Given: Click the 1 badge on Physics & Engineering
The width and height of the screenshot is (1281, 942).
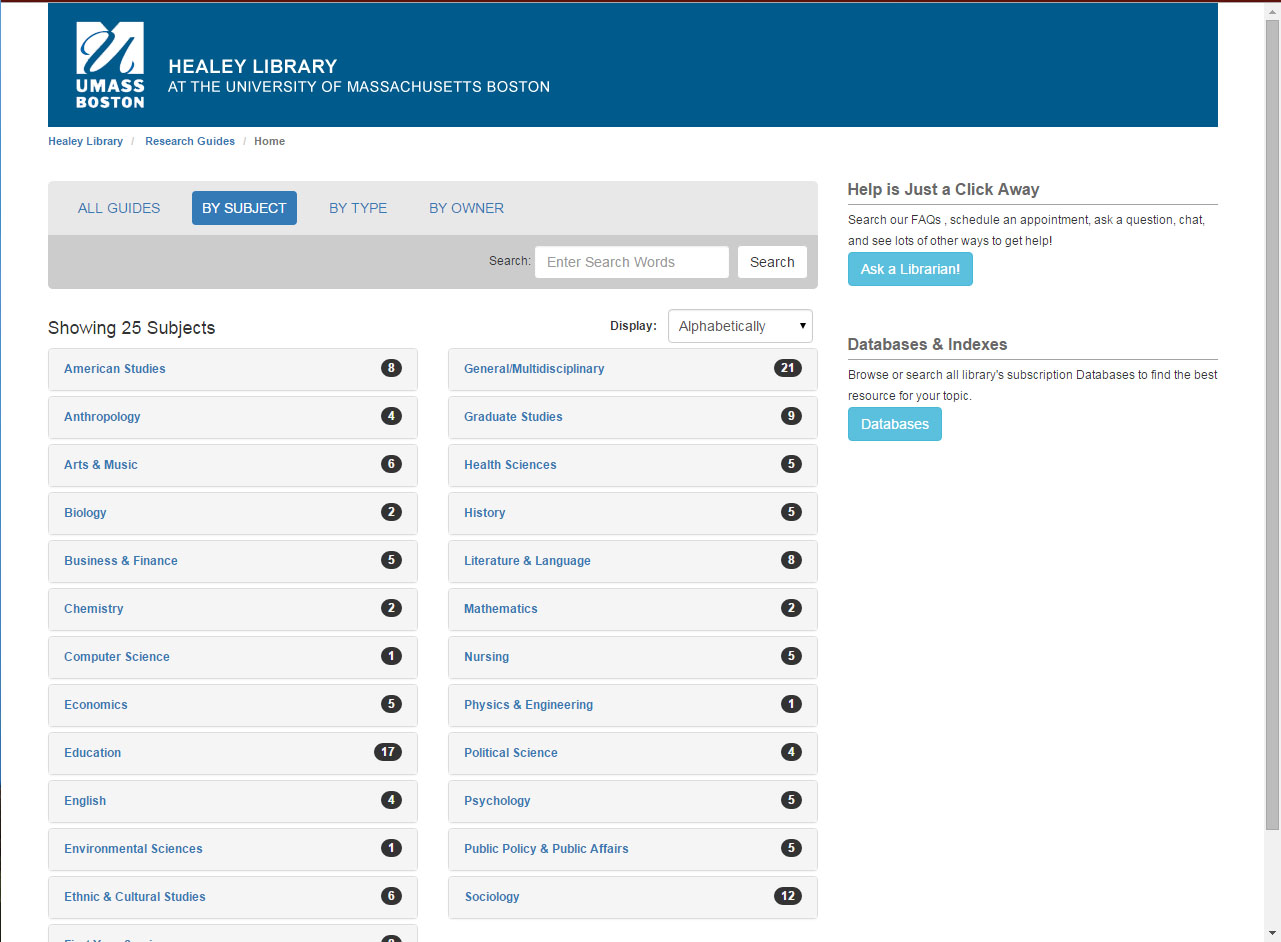Looking at the screenshot, I should pos(791,704).
